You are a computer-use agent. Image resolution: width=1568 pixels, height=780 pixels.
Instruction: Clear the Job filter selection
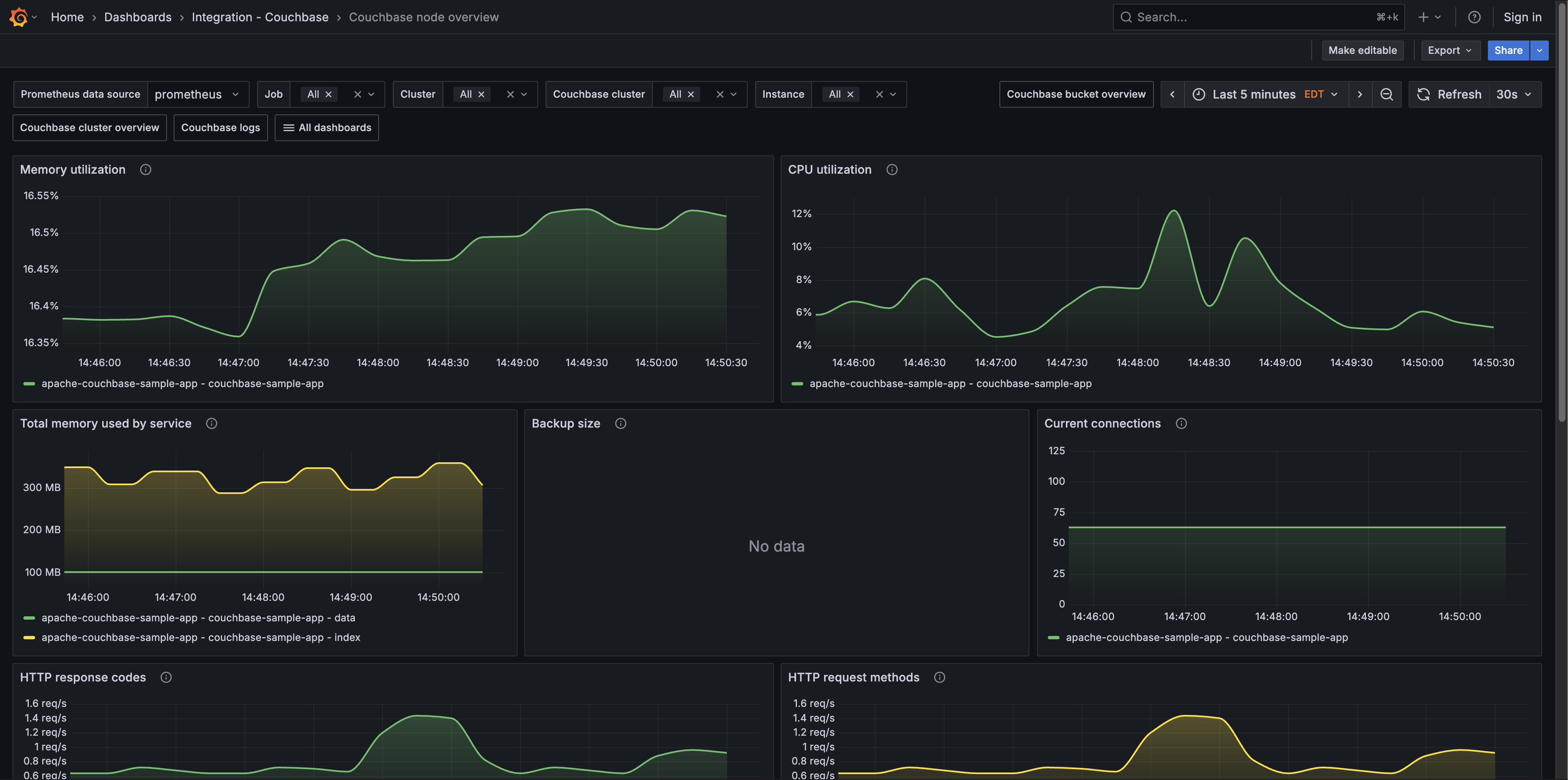pyautogui.click(x=357, y=94)
